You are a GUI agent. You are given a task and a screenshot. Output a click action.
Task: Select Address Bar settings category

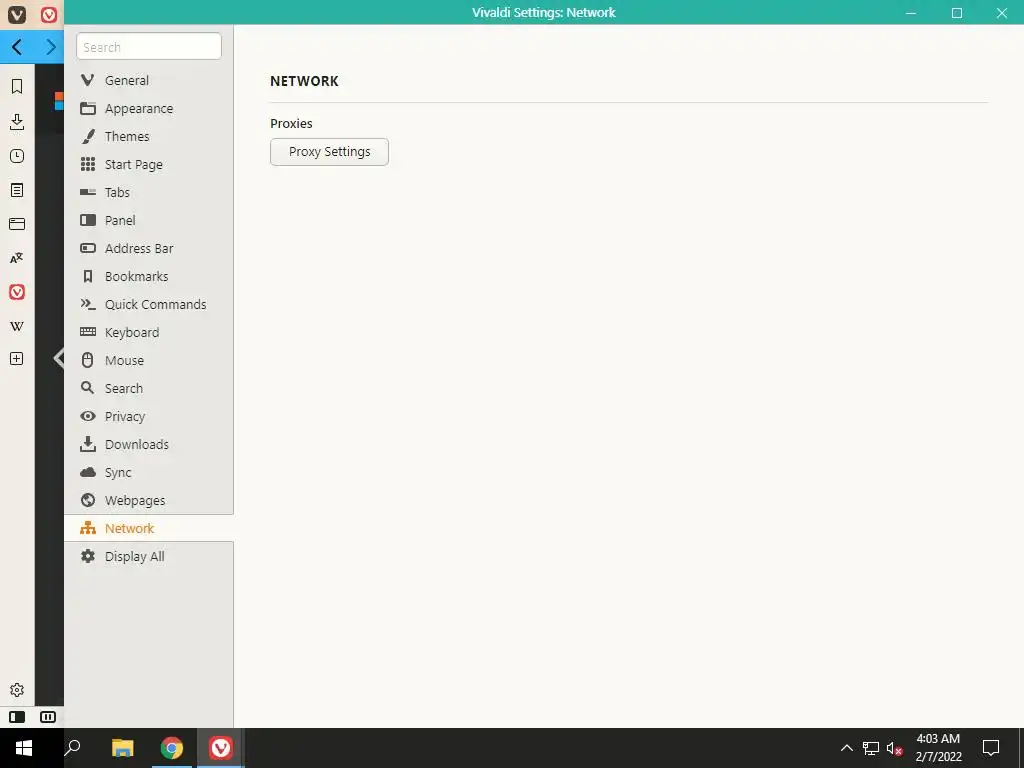coord(149,249)
